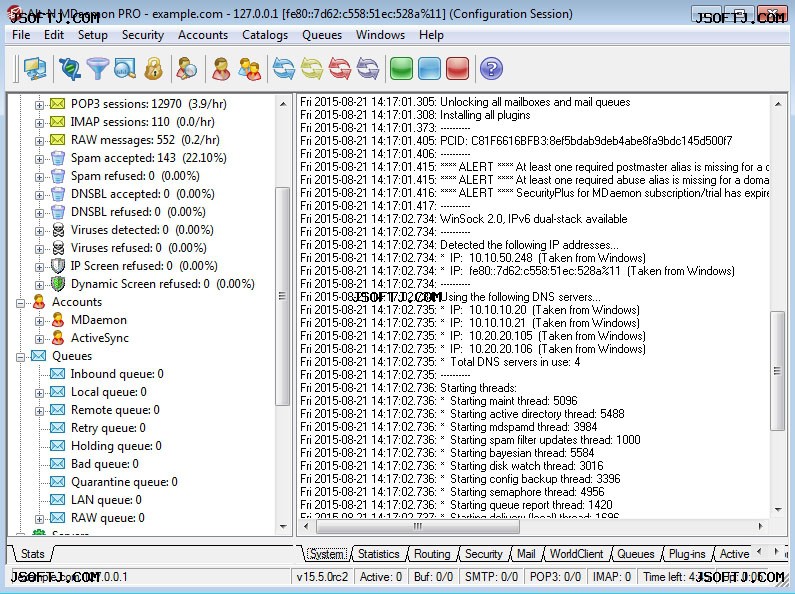Open the Setup menu
Viewport: 795px width, 594px height.
tap(93, 35)
